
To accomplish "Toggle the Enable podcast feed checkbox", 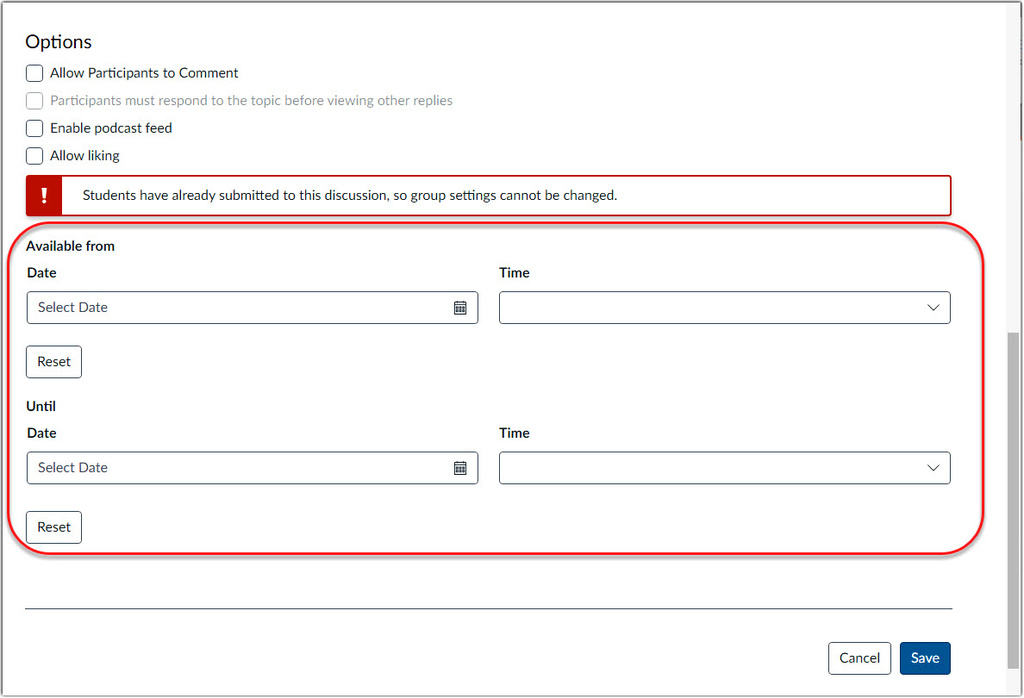I will point(35,128).
